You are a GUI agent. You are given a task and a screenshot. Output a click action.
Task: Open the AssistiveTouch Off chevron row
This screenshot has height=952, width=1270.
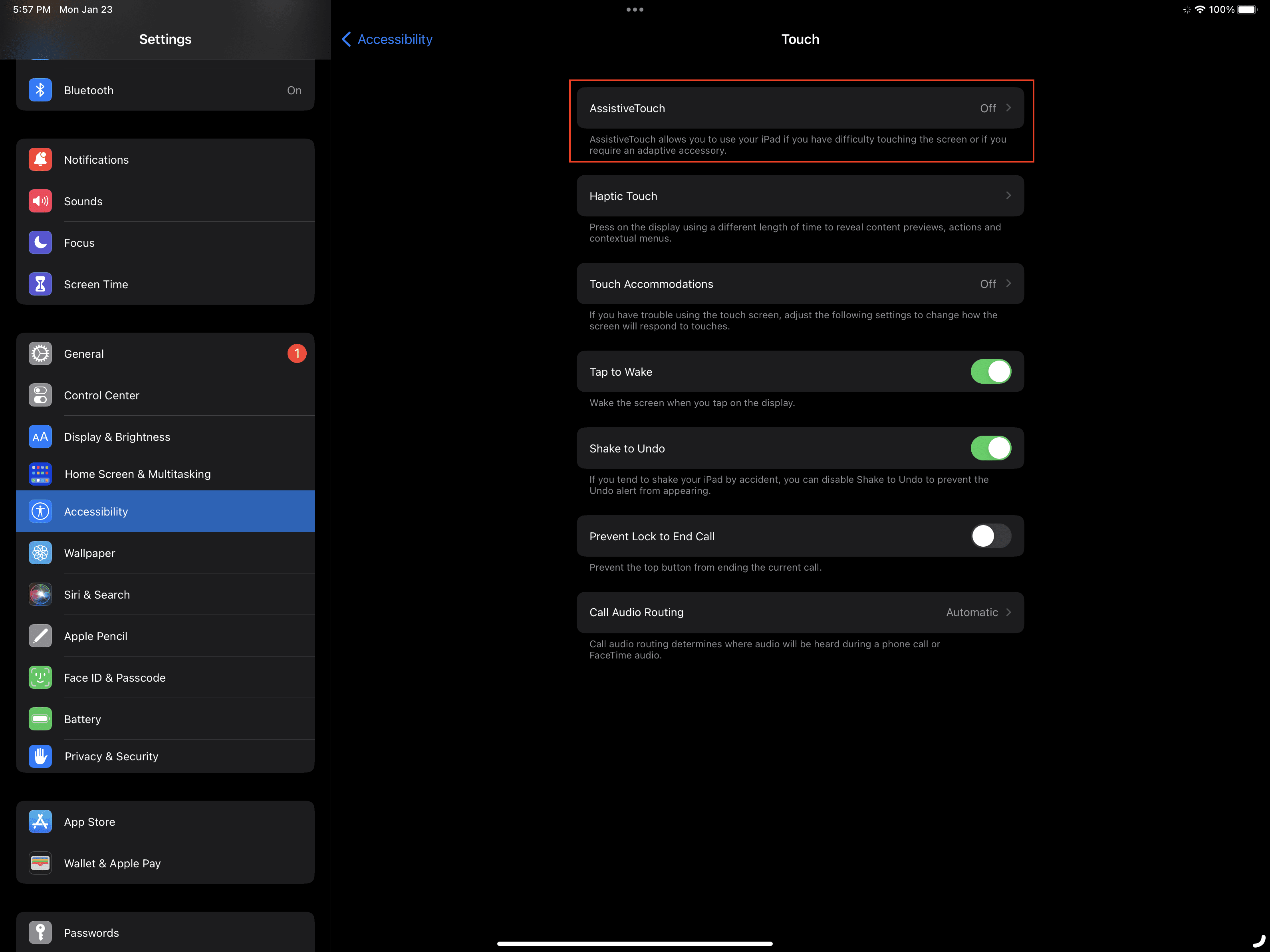pos(800,108)
